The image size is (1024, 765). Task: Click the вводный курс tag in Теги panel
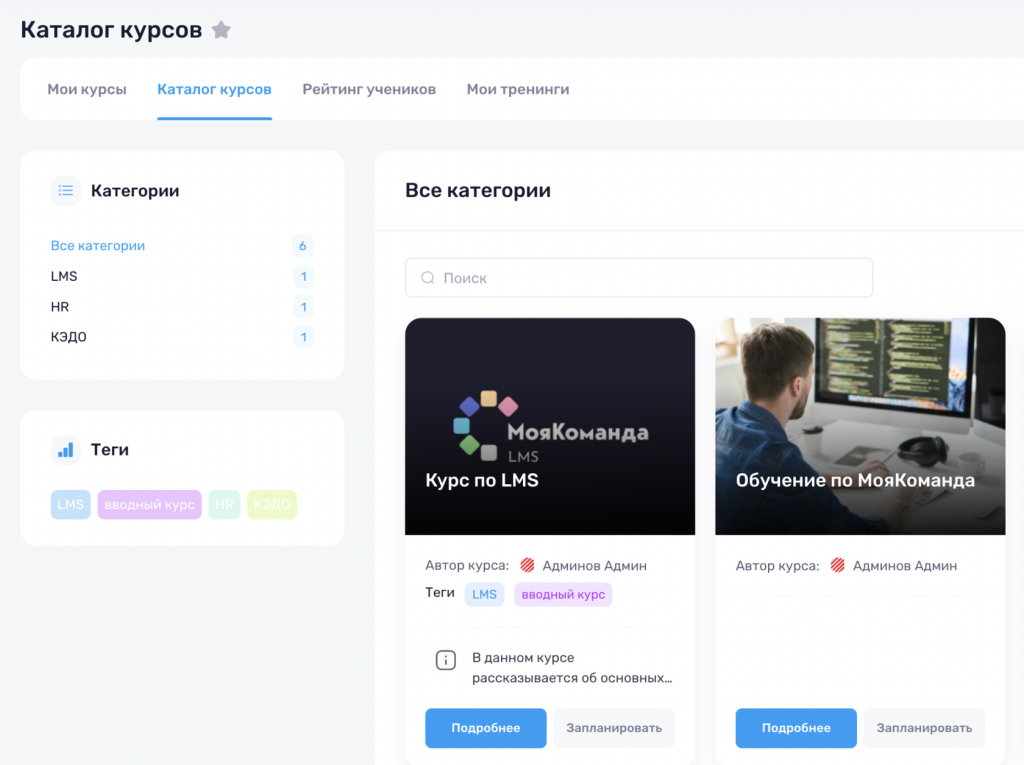pyautogui.click(x=150, y=504)
